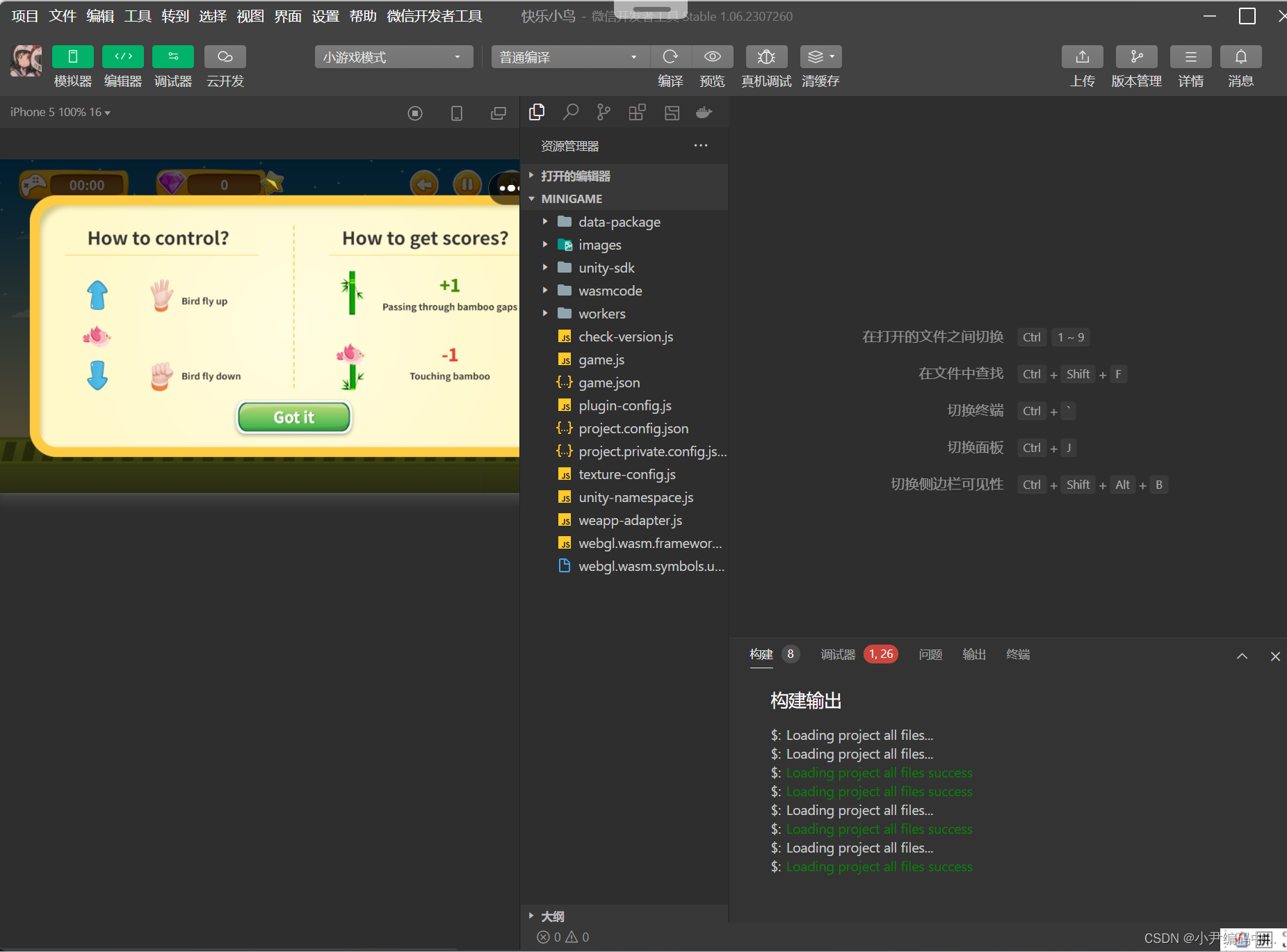The height and width of the screenshot is (952, 1287).
Task: Click the game back arrow button
Action: 424,184
